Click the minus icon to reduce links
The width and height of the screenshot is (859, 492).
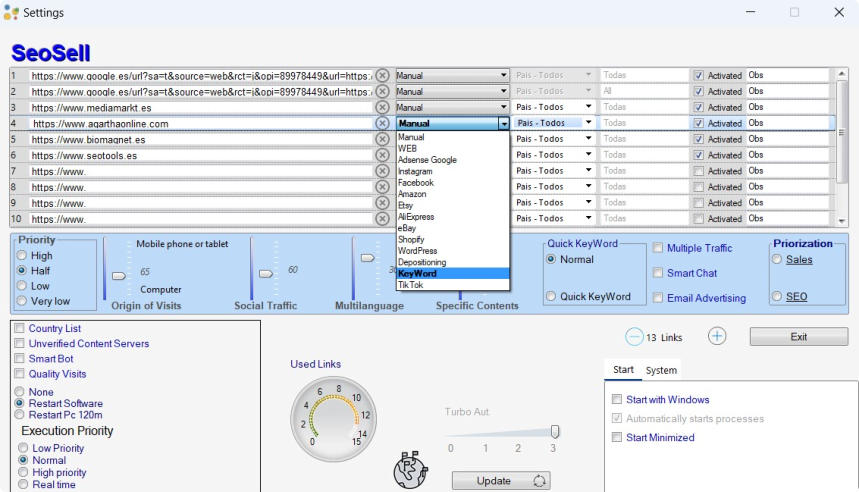pos(634,337)
